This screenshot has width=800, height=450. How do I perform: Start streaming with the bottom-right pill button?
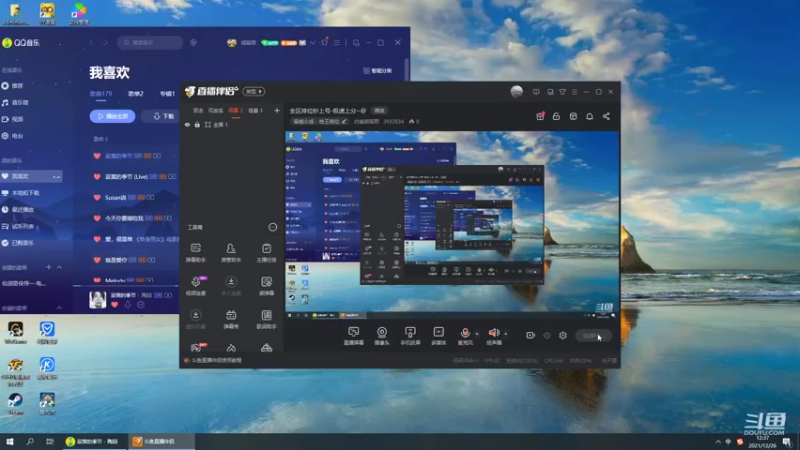(x=593, y=335)
